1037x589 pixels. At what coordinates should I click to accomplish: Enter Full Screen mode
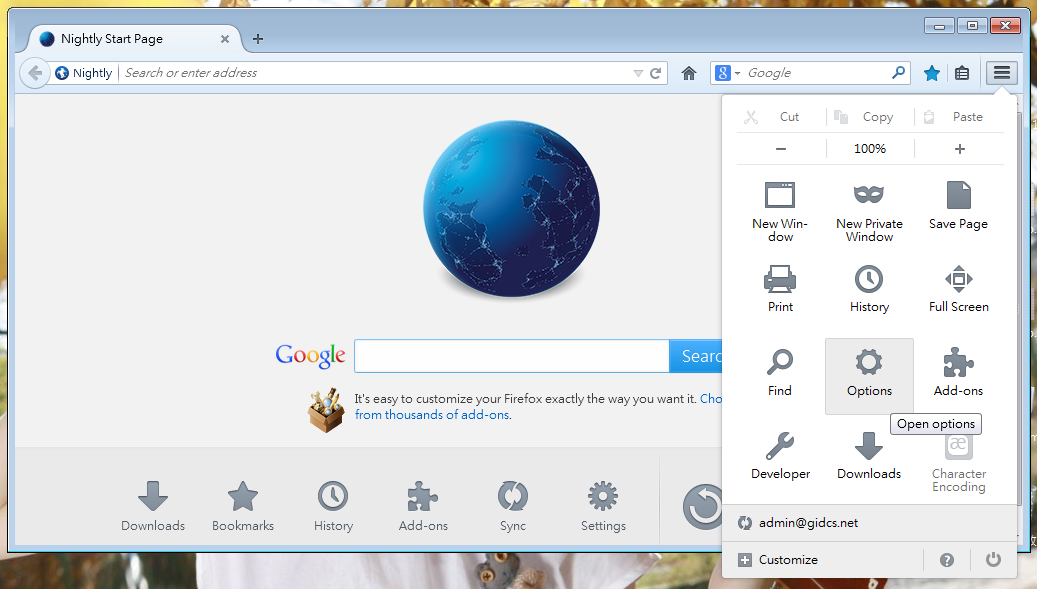tap(958, 288)
